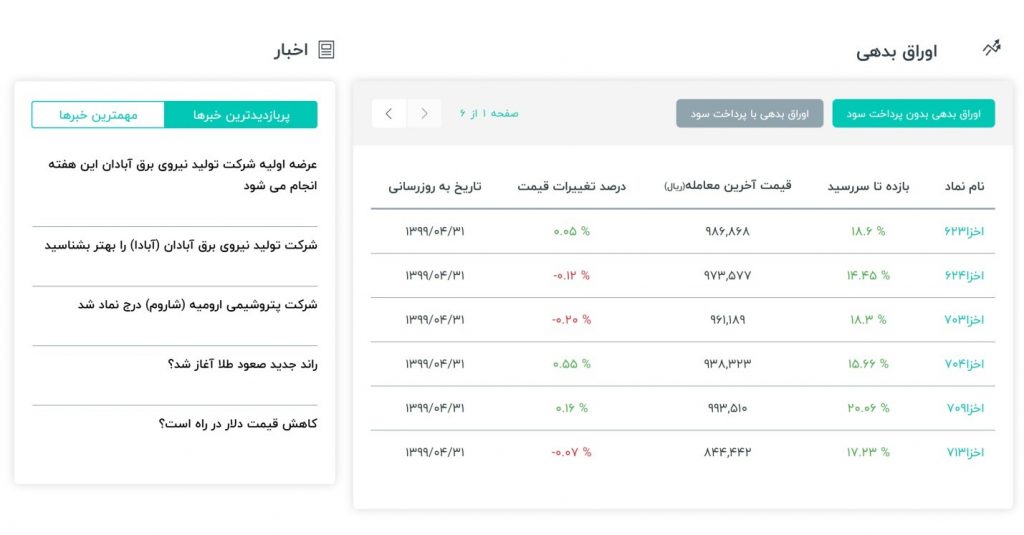Click the news newspaper icon beside اخبار
This screenshot has width=1024, height=535.
[x=326, y=50]
